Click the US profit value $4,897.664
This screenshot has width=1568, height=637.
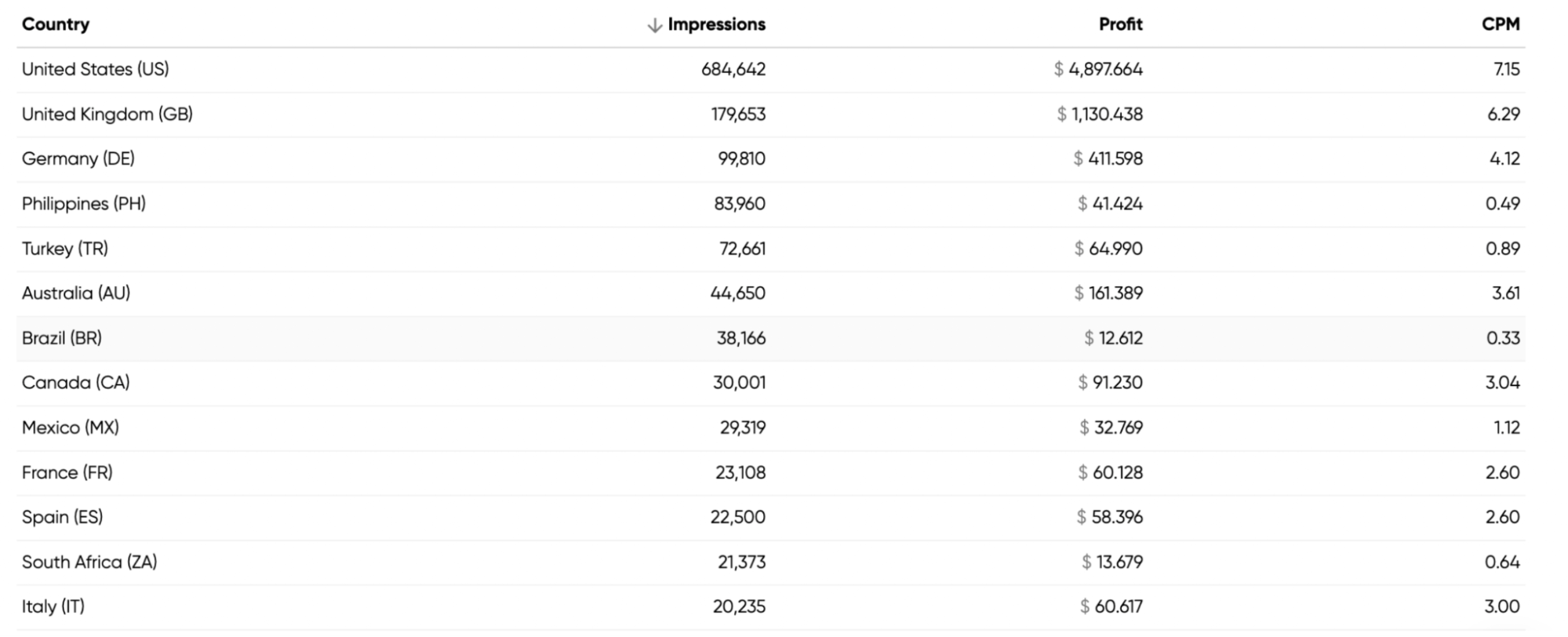pos(1098,70)
